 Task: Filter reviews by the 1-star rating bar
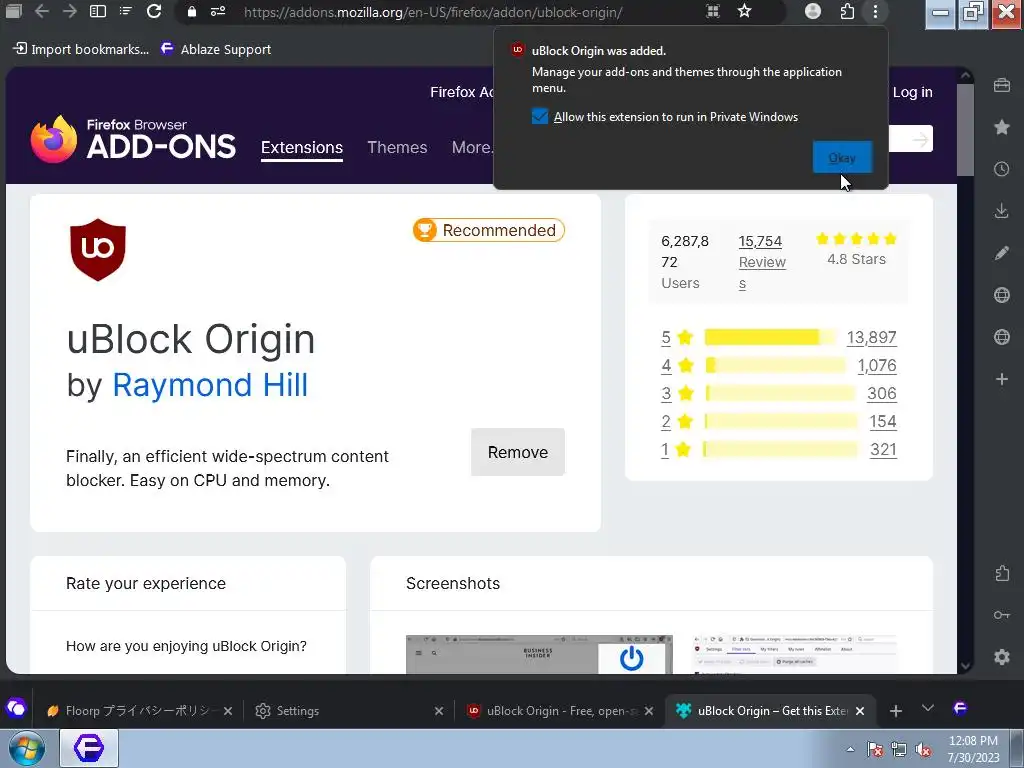tap(780, 449)
